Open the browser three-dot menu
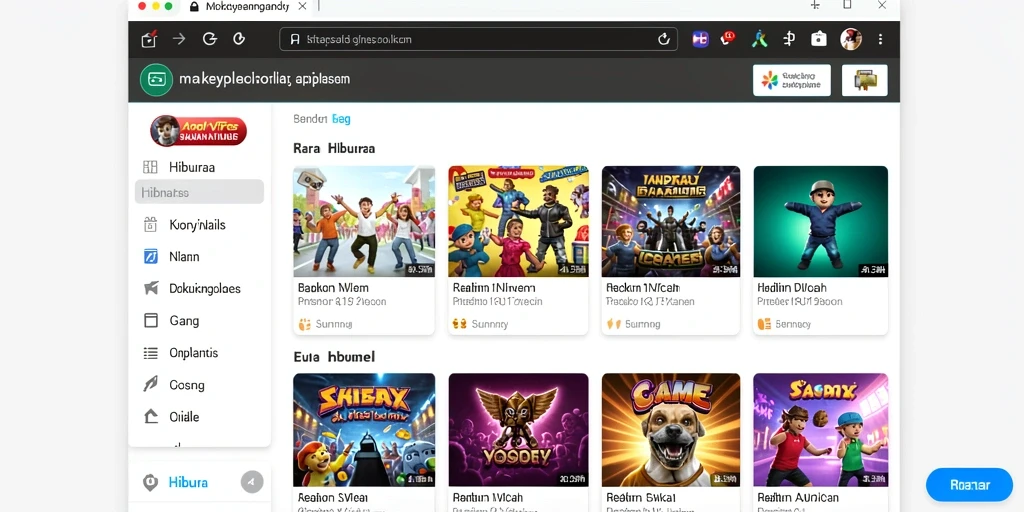 880,39
